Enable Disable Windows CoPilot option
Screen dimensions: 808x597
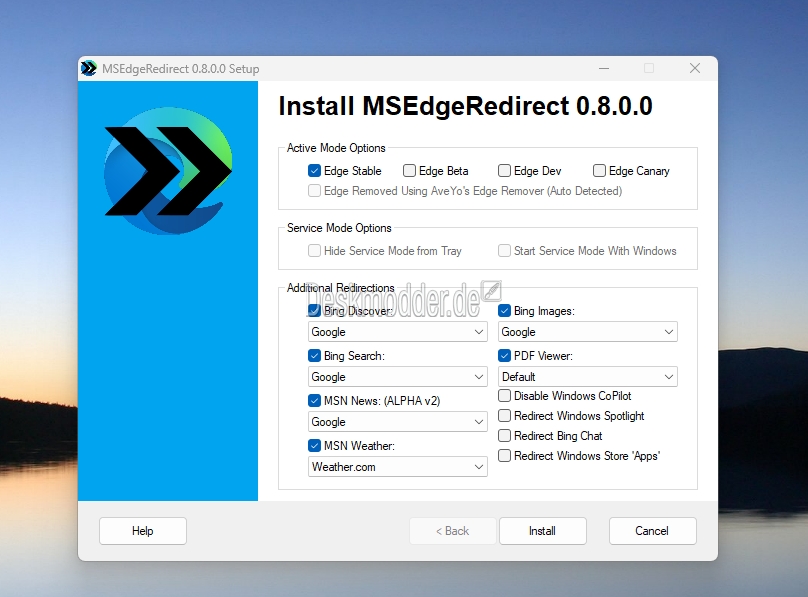[x=504, y=396]
